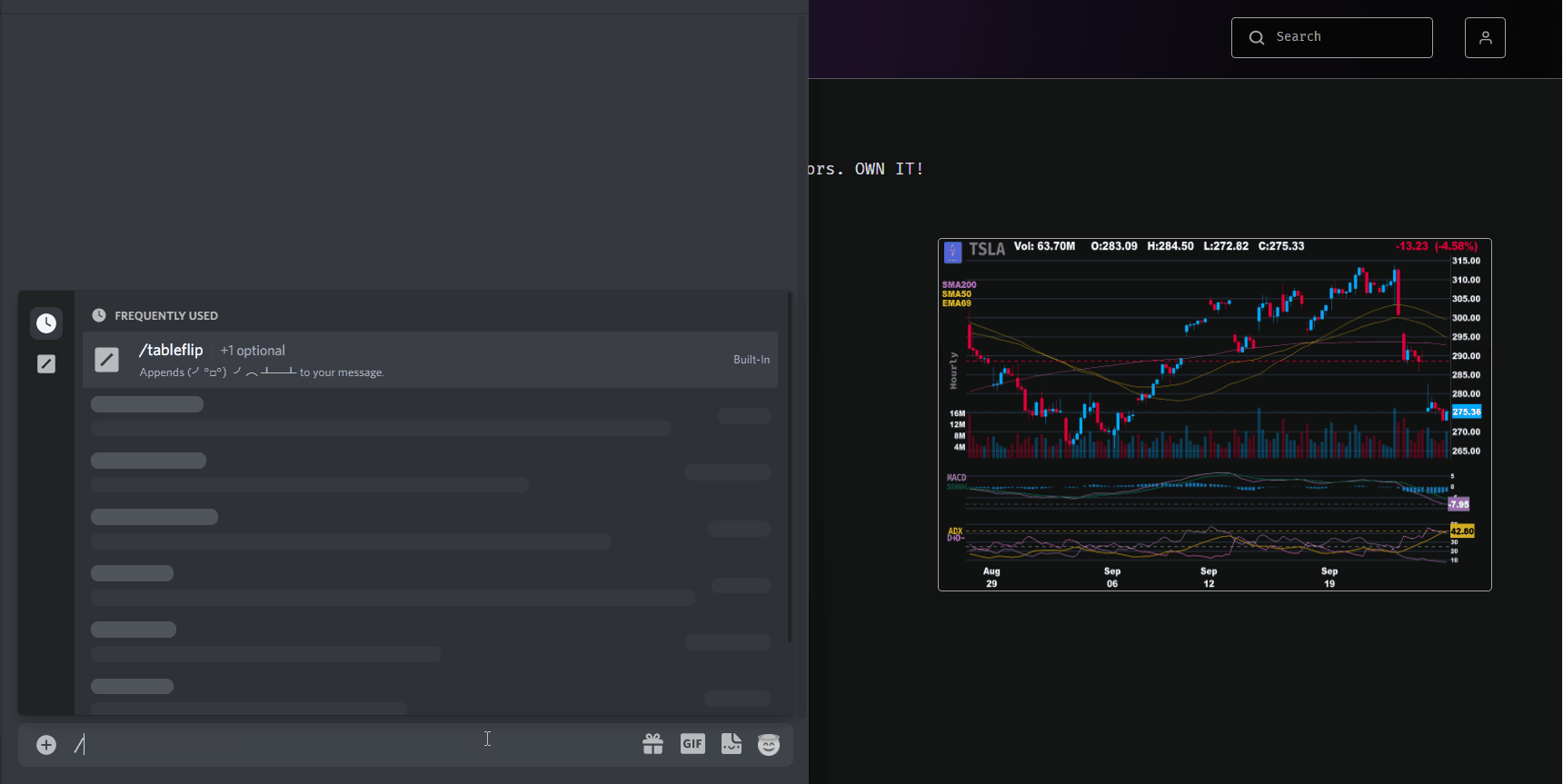Choose the /tableflip command
Screen dimensions: 1563x784
[430, 360]
